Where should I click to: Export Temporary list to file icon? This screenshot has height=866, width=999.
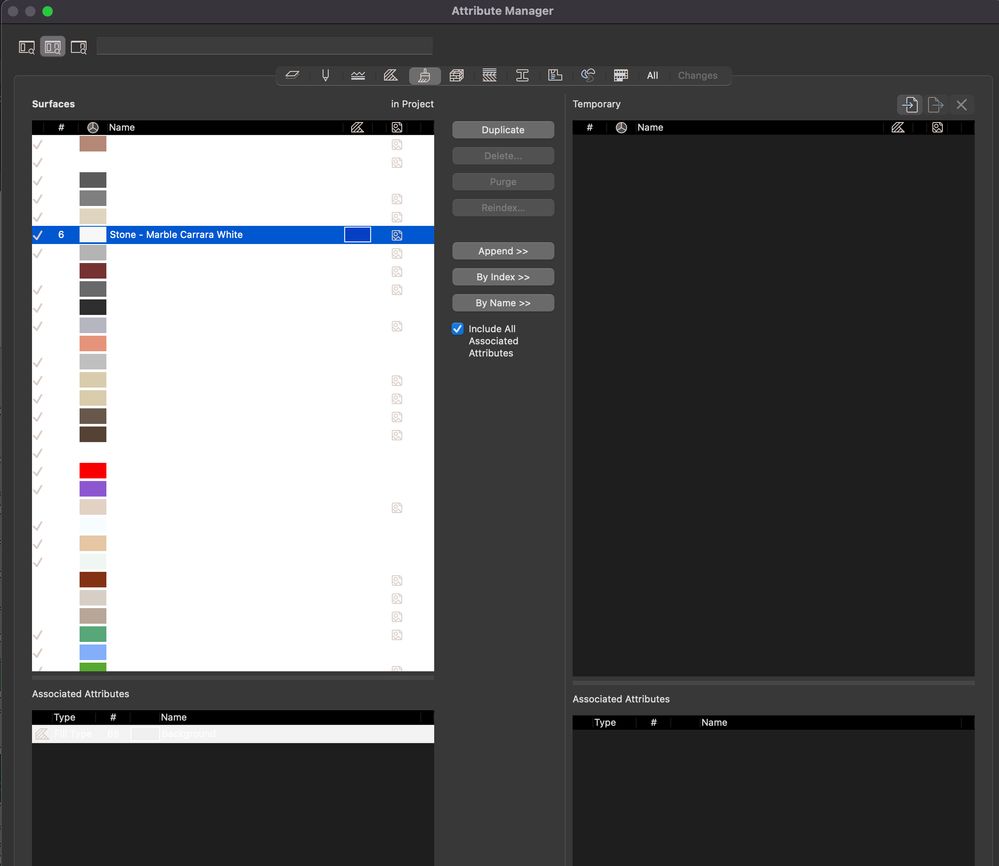click(935, 105)
